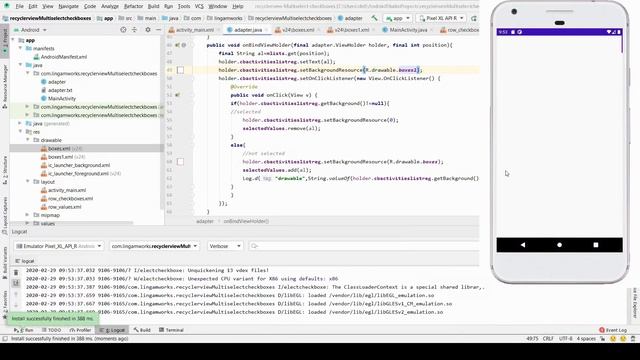Screen dimensions: 640x360
Task: Click override gutter icon for onClick
Action: 178,95
